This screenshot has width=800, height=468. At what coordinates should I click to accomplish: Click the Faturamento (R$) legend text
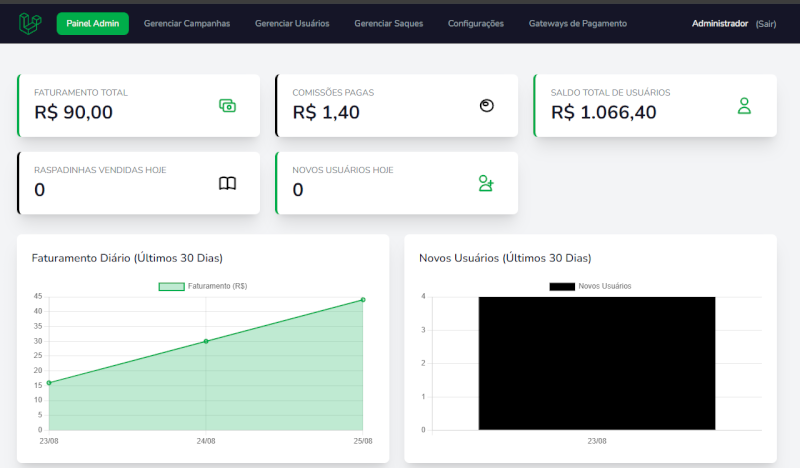[217, 286]
